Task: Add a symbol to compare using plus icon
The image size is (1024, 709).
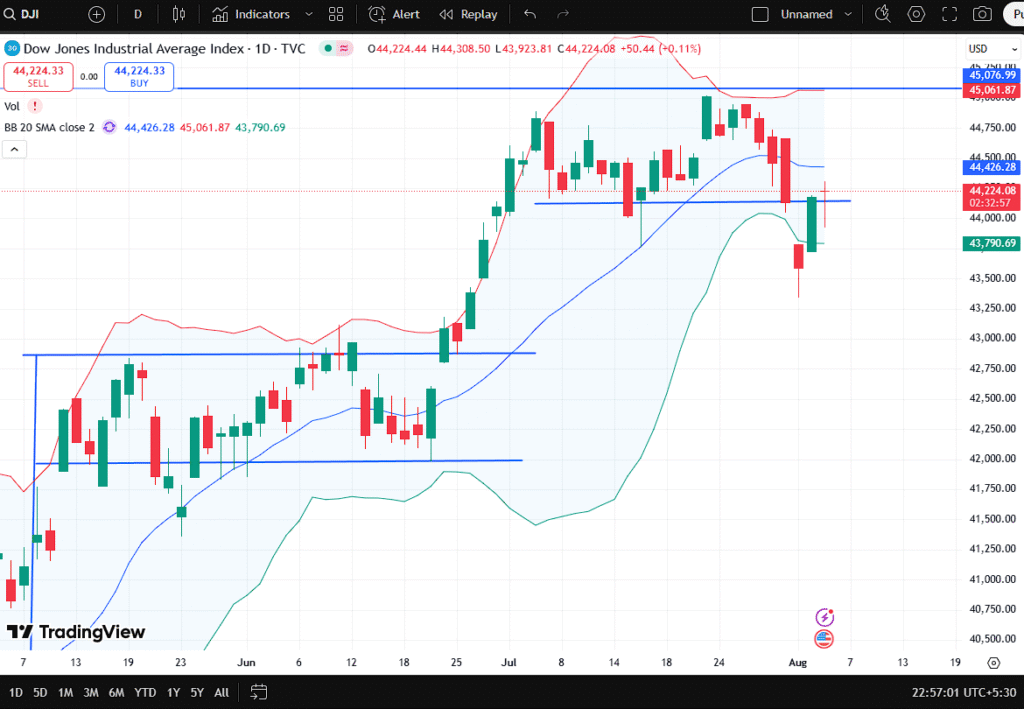Action: click(96, 14)
